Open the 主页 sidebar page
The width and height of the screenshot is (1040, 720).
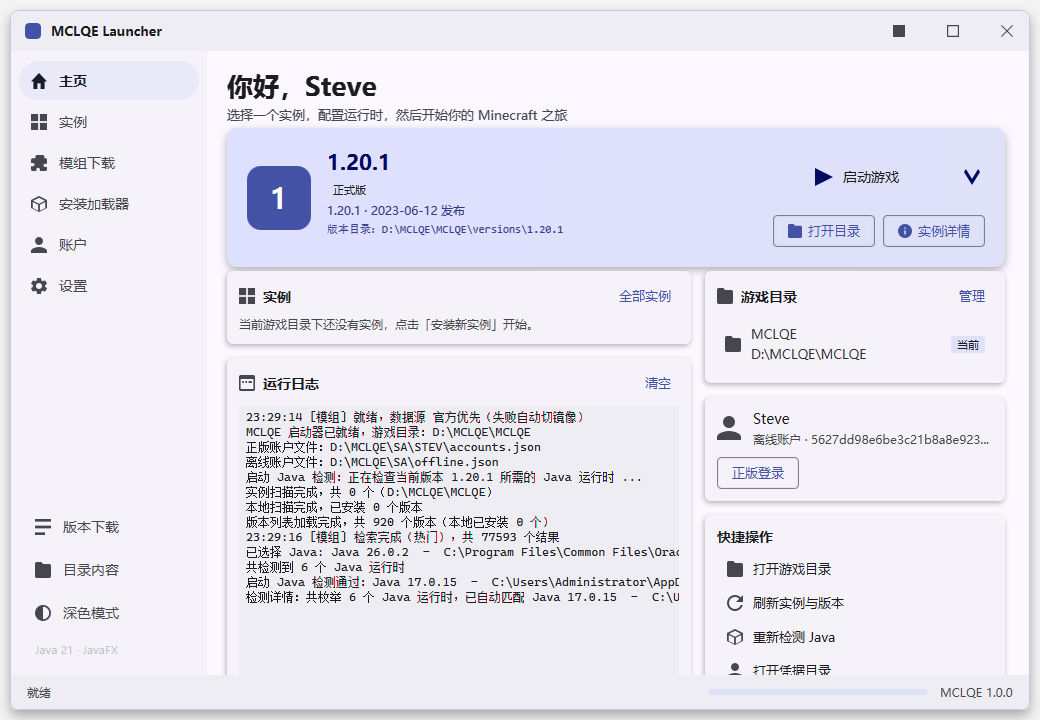coord(109,81)
